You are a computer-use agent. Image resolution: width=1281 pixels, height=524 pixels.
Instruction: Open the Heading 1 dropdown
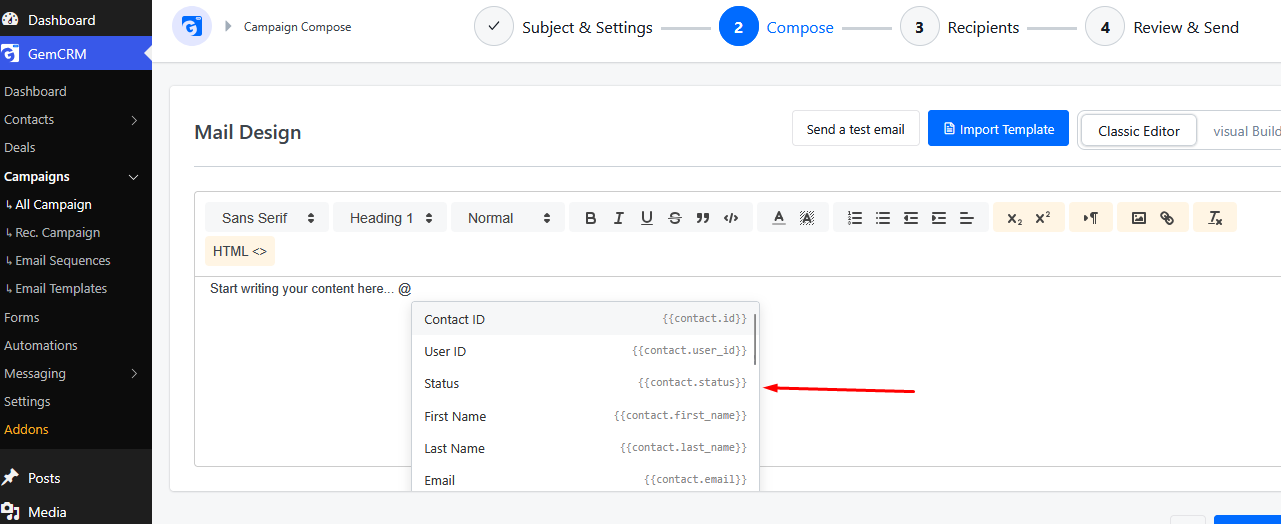pyautogui.click(x=390, y=218)
